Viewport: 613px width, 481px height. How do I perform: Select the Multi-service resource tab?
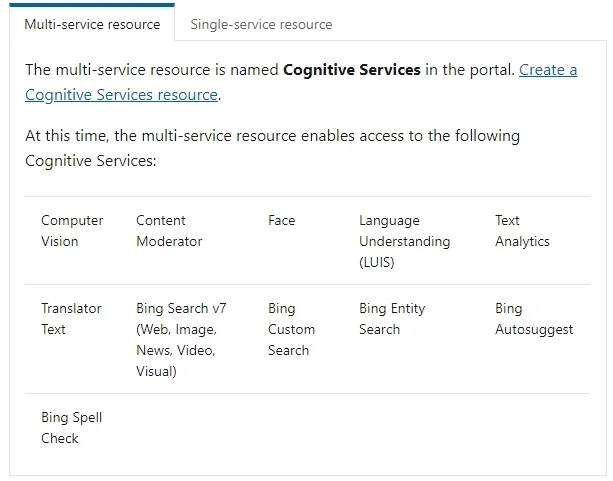[x=92, y=22]
